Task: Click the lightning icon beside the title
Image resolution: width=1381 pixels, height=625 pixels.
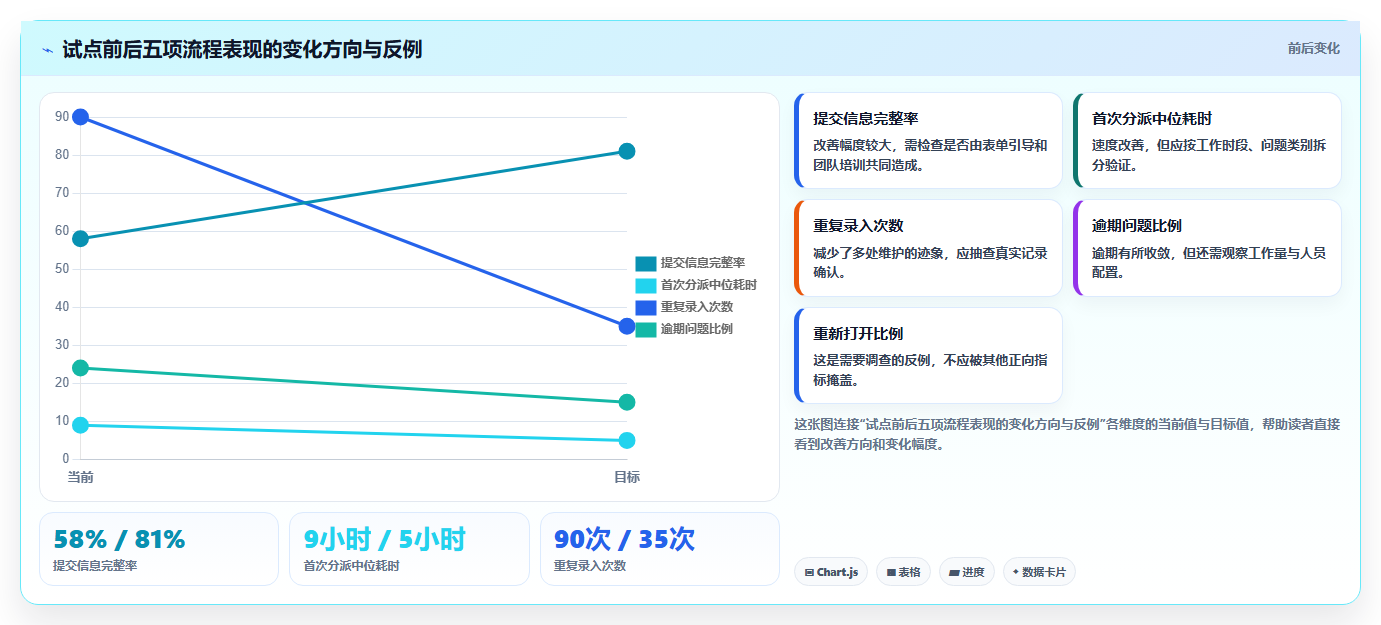Action: [48, 50]
